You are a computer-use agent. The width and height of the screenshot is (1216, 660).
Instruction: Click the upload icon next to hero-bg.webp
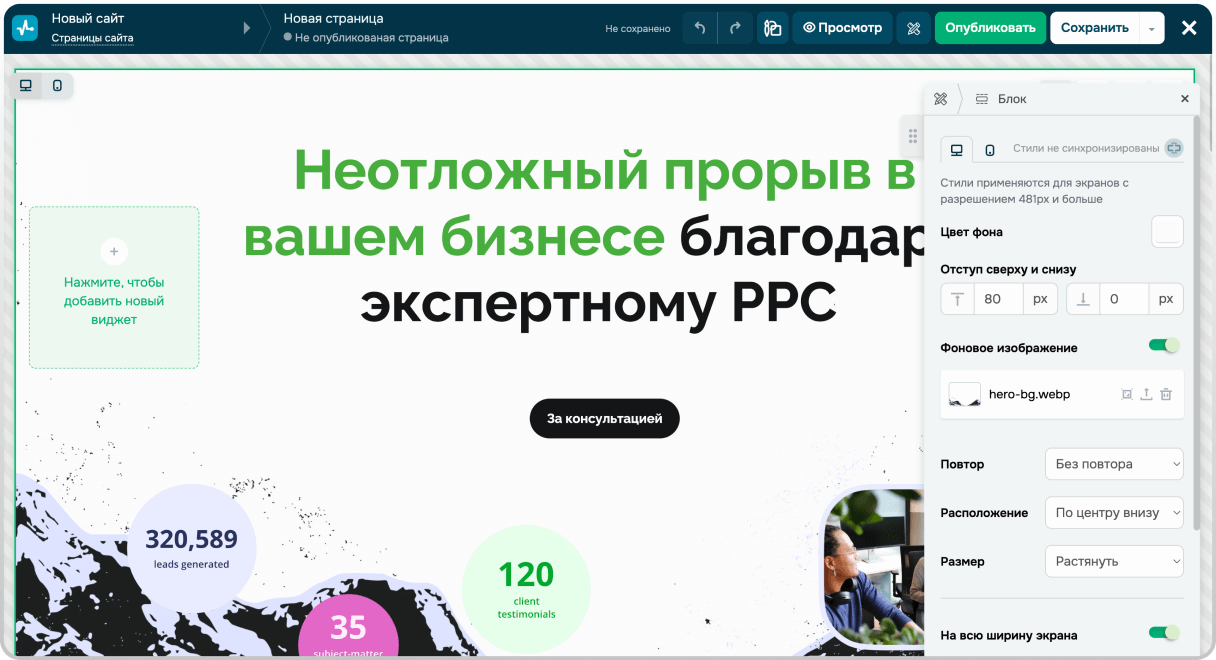point(1146,394)
